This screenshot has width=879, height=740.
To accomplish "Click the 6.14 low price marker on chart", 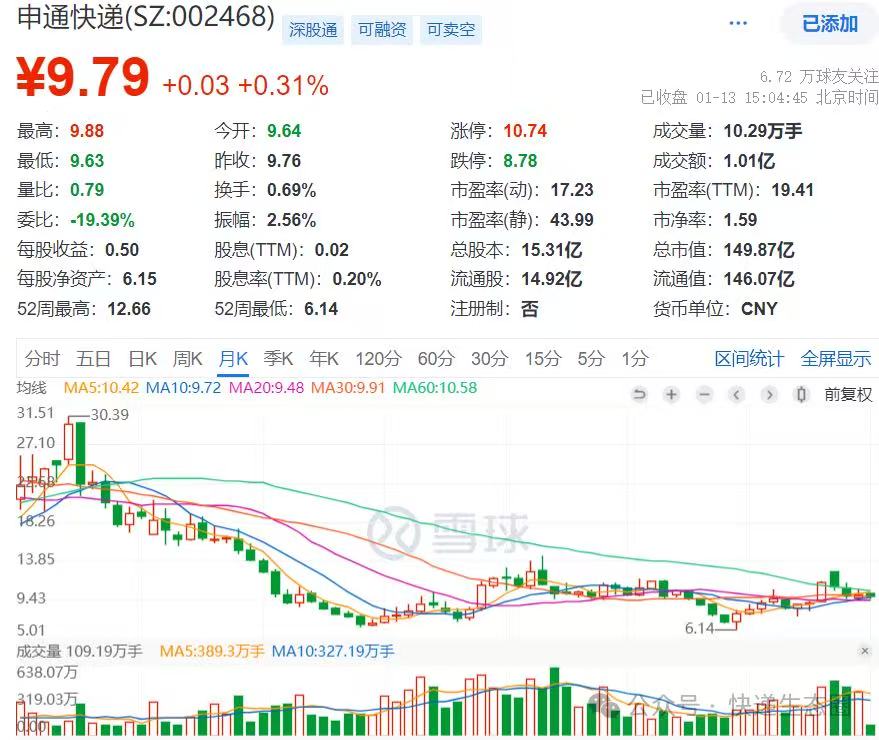I will tap(700, 628).
